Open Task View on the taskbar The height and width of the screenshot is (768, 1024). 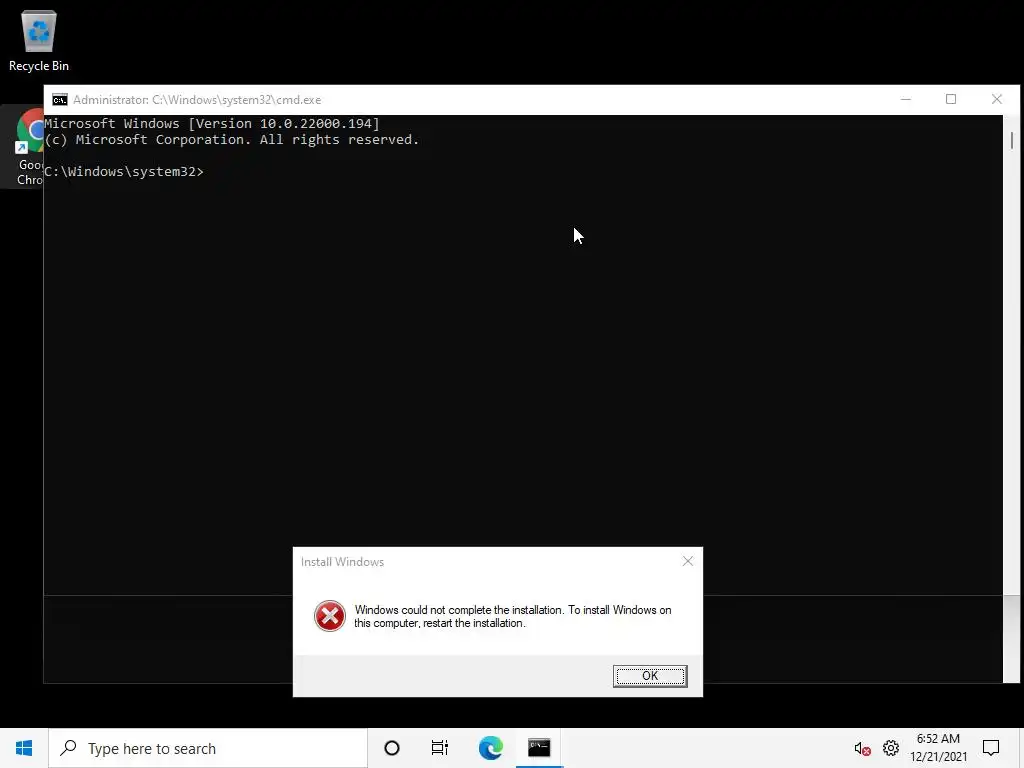pyautogui.click(x=440, y=748)
